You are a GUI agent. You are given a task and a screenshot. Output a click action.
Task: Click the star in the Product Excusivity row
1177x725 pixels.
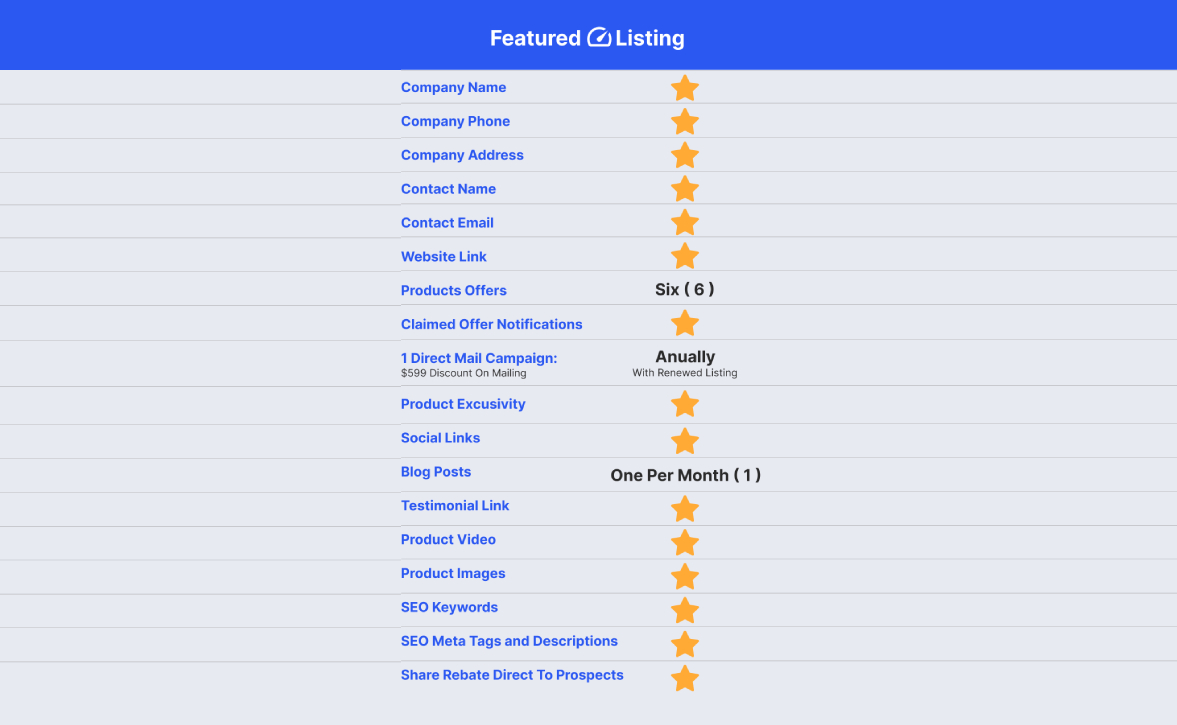click(685, 404)
